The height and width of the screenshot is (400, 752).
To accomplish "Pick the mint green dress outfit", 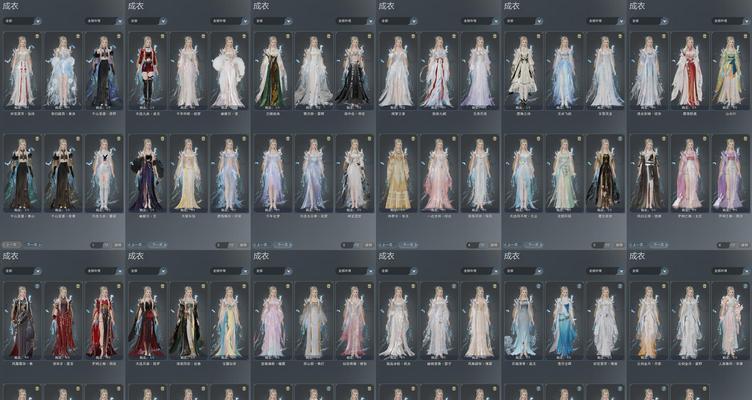I will point(564,174).
